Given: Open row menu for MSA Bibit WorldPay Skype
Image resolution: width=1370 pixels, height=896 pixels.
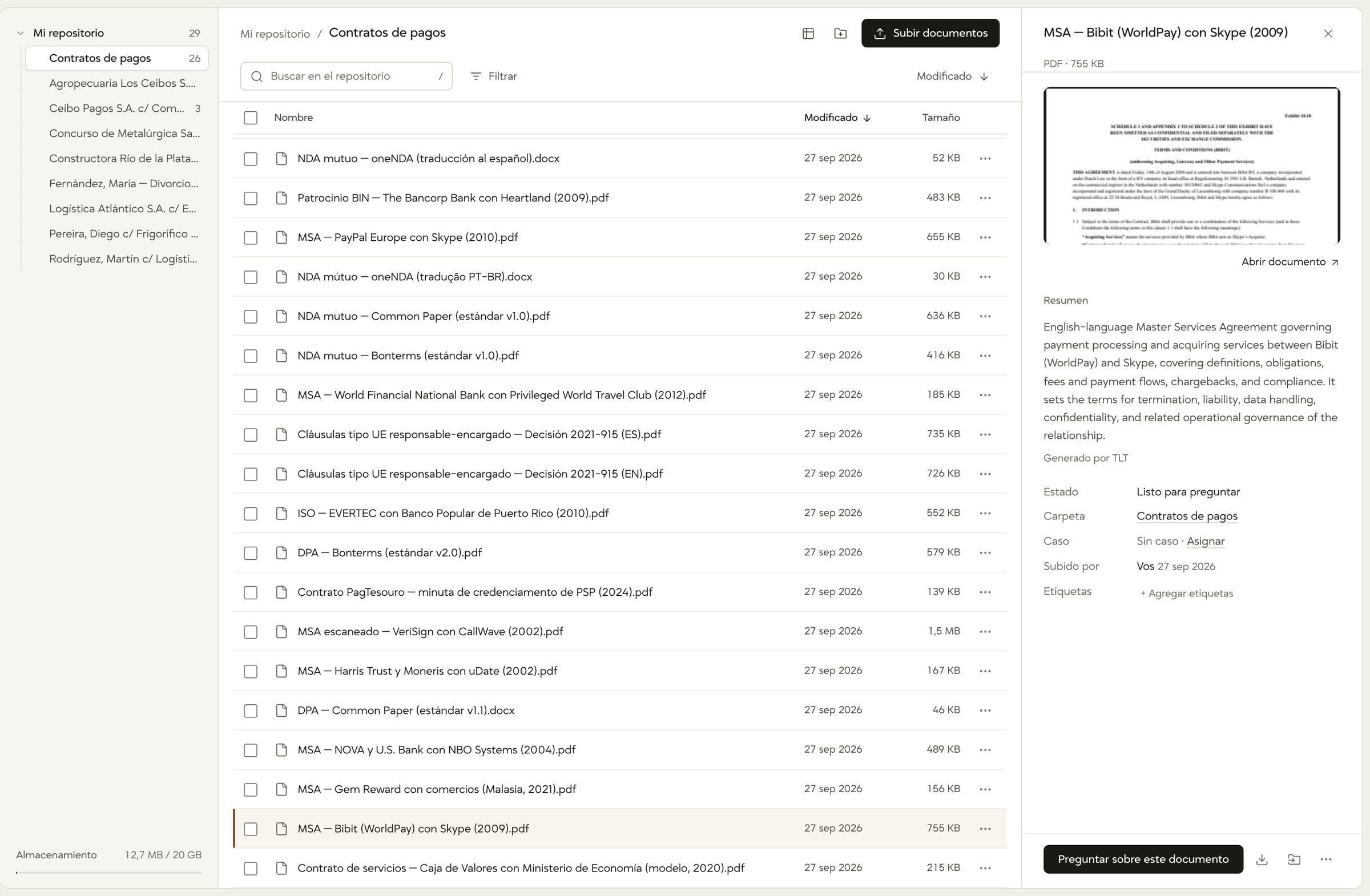Looking at the screenshot, I should coord(985,829).
